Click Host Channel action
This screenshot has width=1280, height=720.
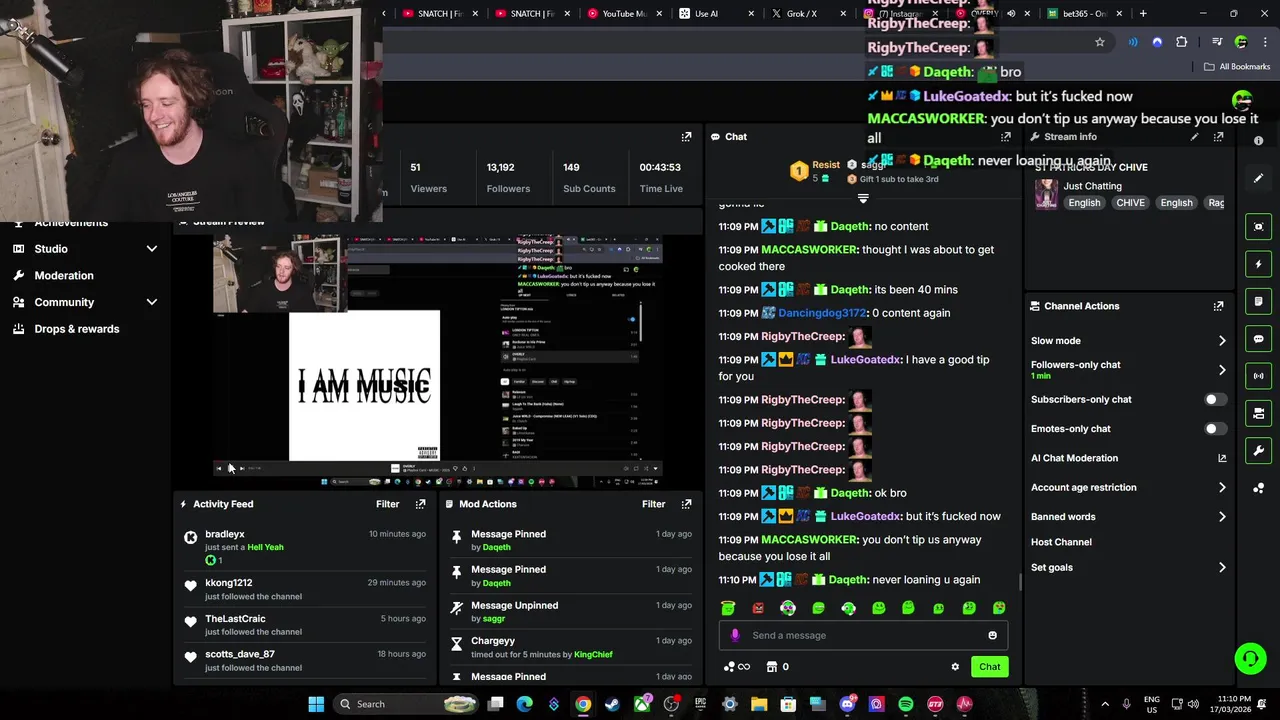tap(1061, 542)
